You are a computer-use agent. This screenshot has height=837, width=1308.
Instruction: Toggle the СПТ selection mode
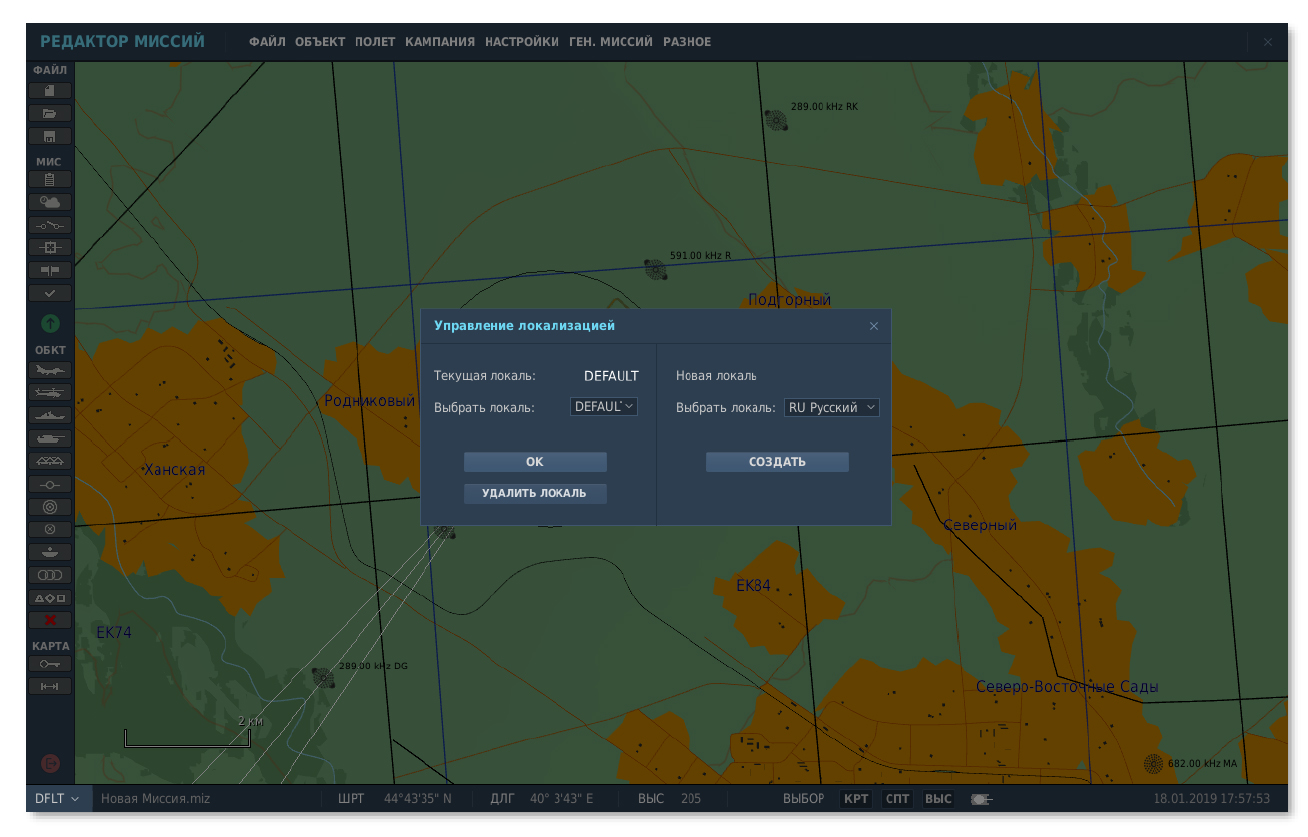[x=897, y=799]
